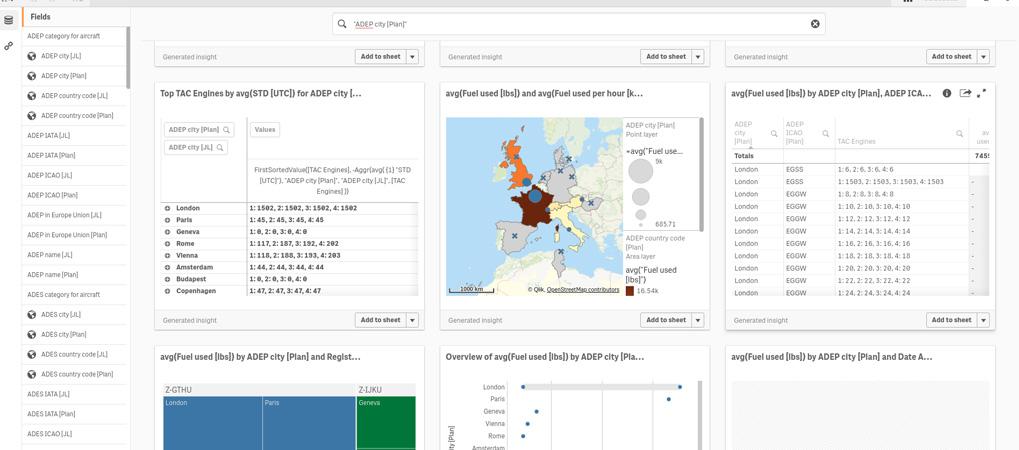The image size is (1019, 450).
Task: Select the London block in the treemap
Action: pyautogui.click(x=212, y=423)
